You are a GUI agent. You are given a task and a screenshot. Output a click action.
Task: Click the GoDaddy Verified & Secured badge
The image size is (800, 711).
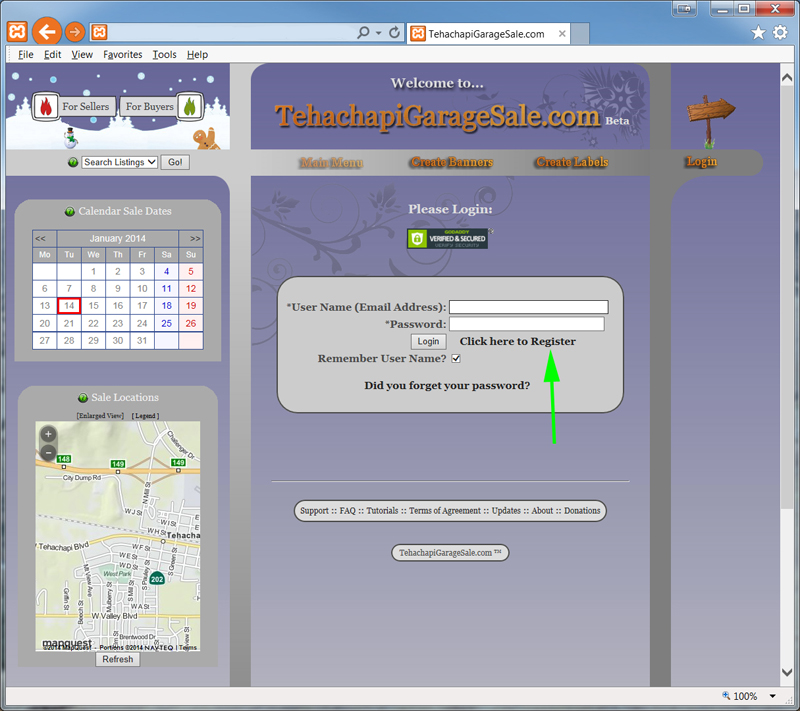click(x=447, y=239)
